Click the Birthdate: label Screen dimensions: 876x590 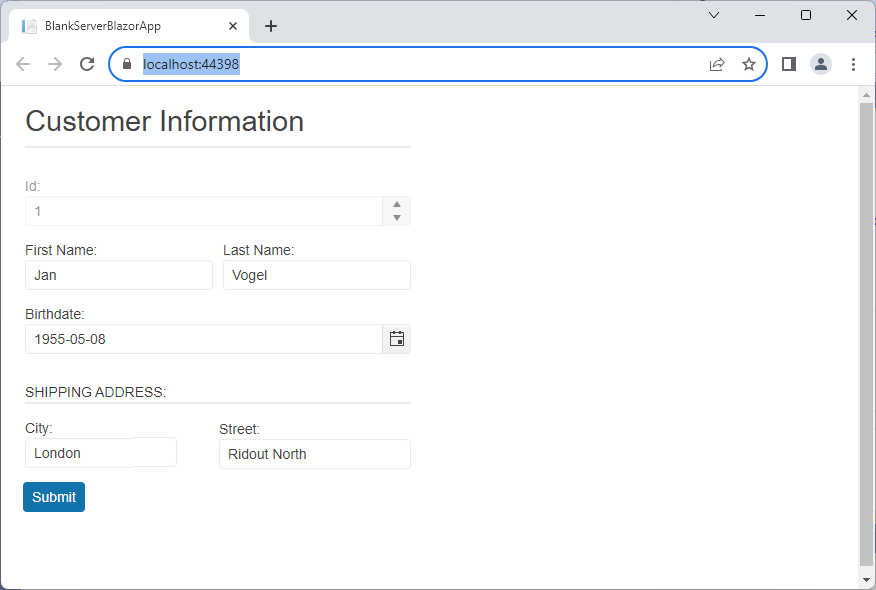[x=55, y=314]
